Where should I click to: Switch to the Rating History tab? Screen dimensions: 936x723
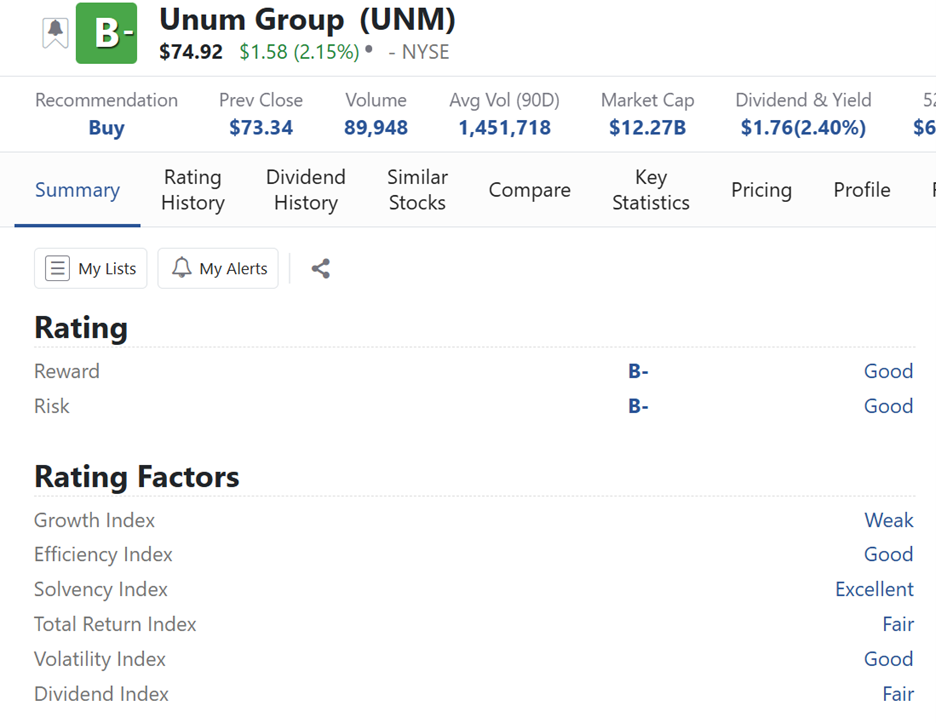[x=192, y=190]
